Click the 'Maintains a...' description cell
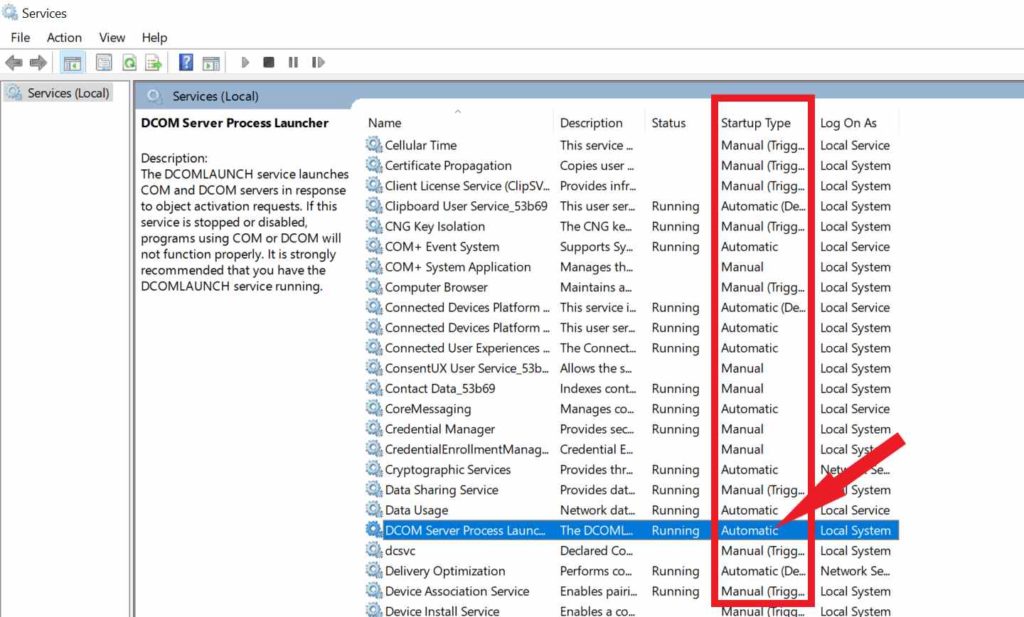The width and height of the screenshot is (1024, 617). tap(596, 287)
